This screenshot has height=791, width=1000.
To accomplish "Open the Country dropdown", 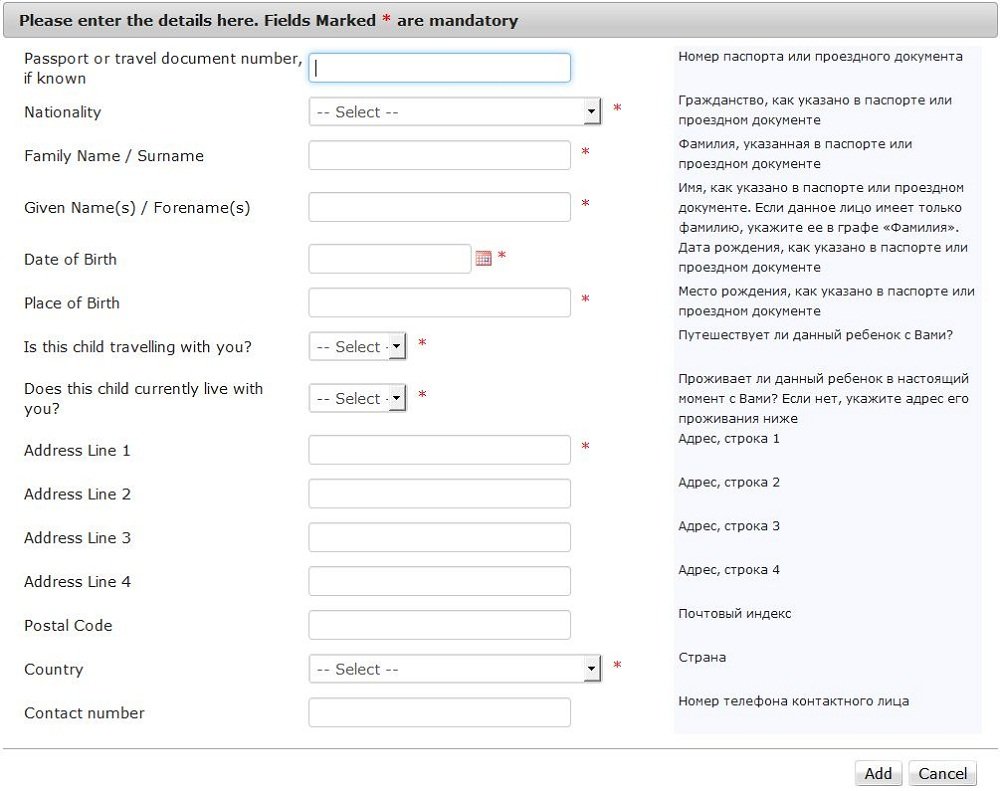I will point(455,669).
